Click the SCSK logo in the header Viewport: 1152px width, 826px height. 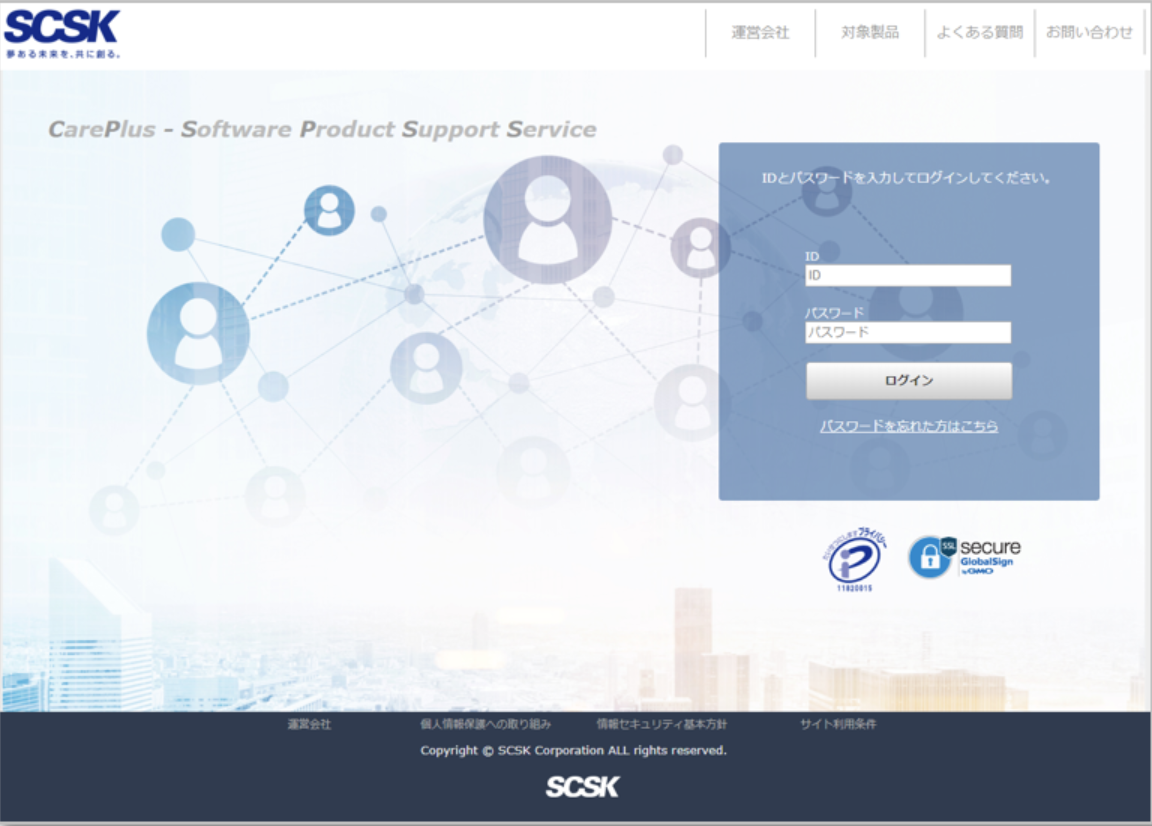tap(62, 34)
